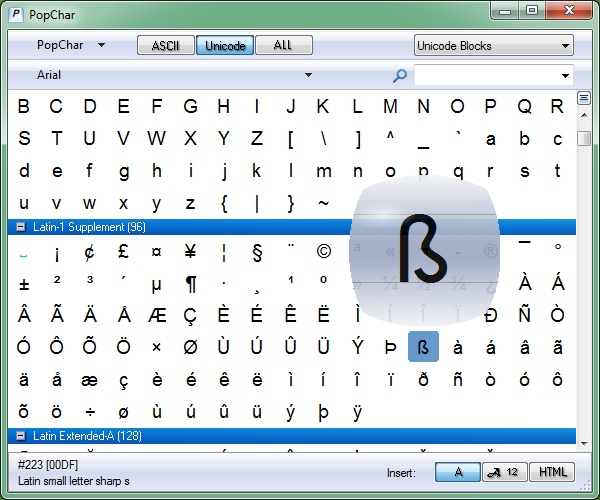Open the Unicode Blocks dropdown
The image size is (600, 500).
[x=493, y=46]
